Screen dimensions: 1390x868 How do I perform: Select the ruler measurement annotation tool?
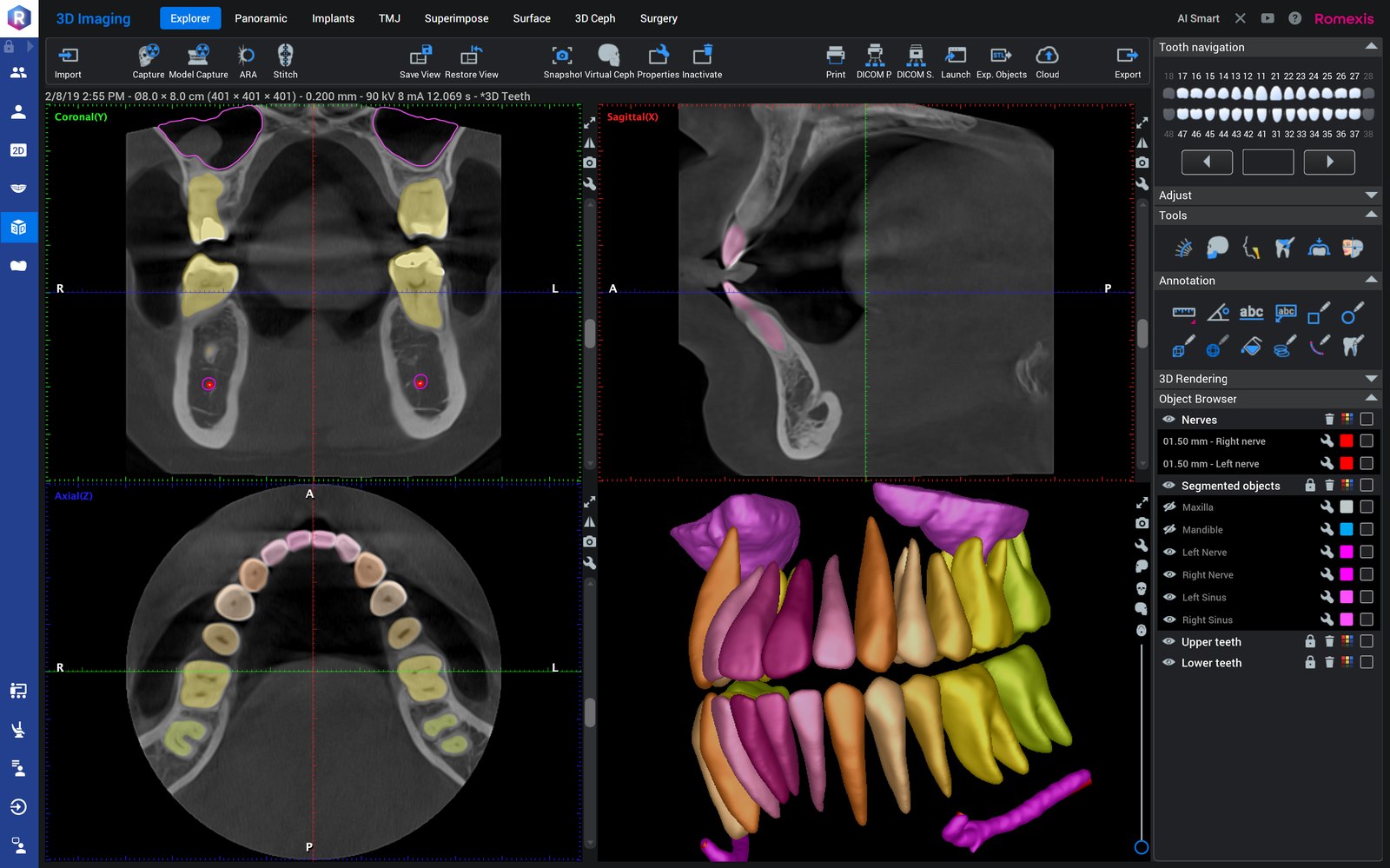click(x=1183, y=313)
